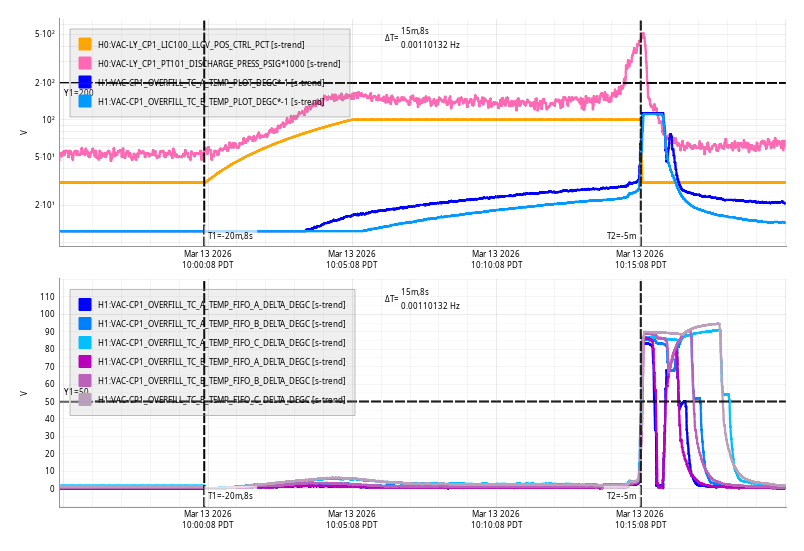Viewport: 804px width, 551px height.
Task: Pick the light blue TC_B_TEMP_PLOT legend swatch
Action: click(85, 101)
